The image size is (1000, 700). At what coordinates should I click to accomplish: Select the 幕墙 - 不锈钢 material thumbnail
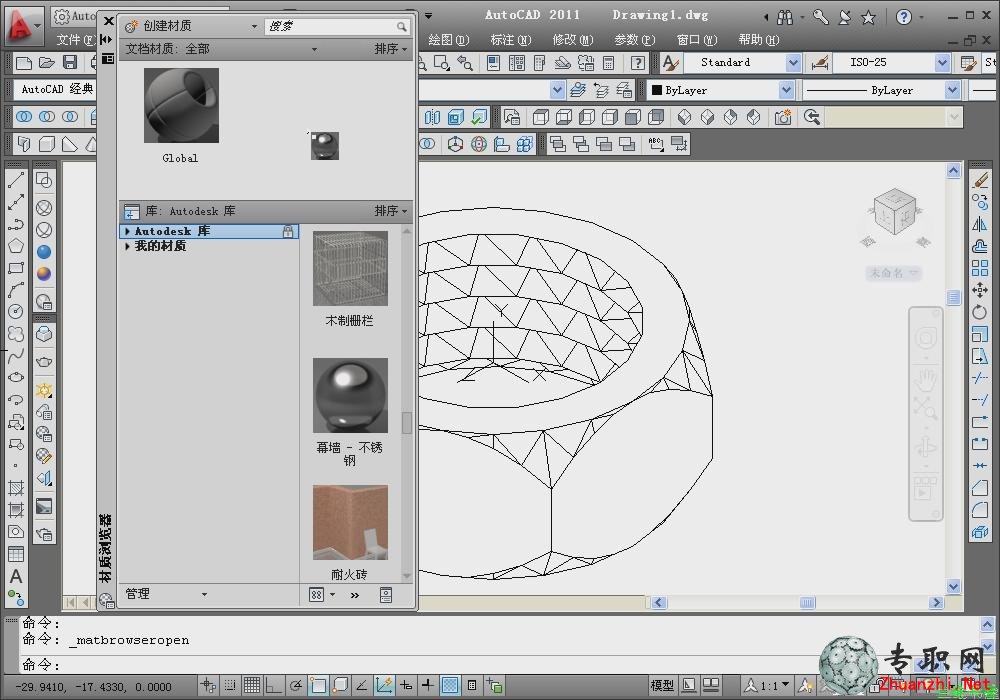(350, 396)
